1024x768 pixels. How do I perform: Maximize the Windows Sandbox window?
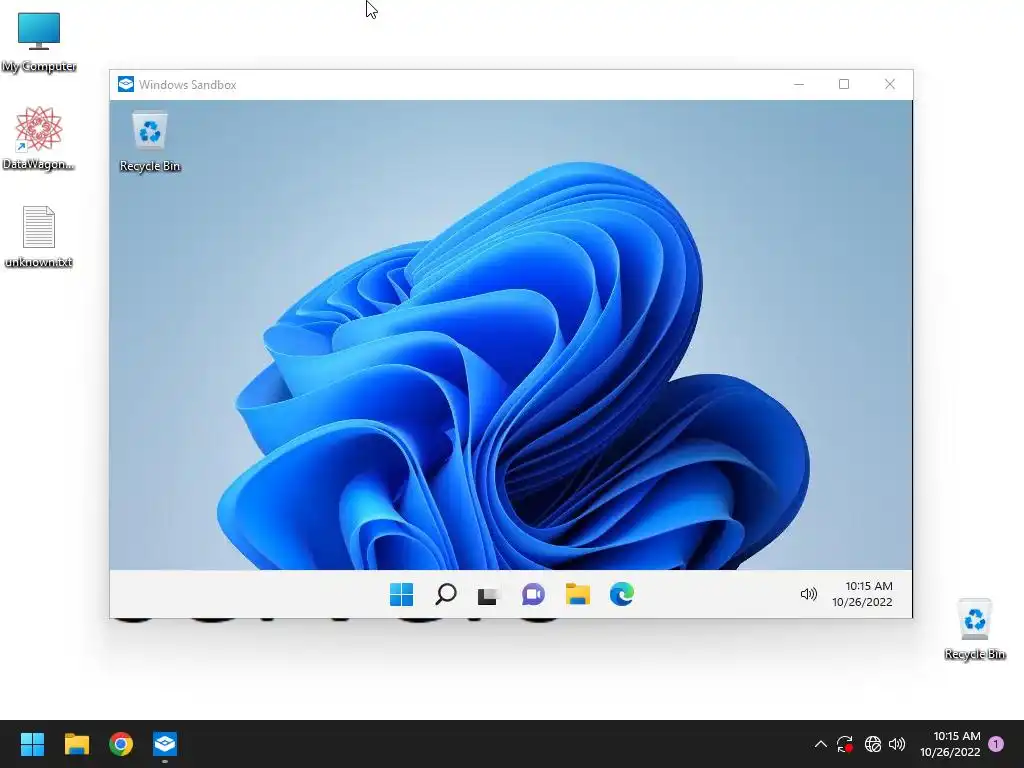[844, 84]
